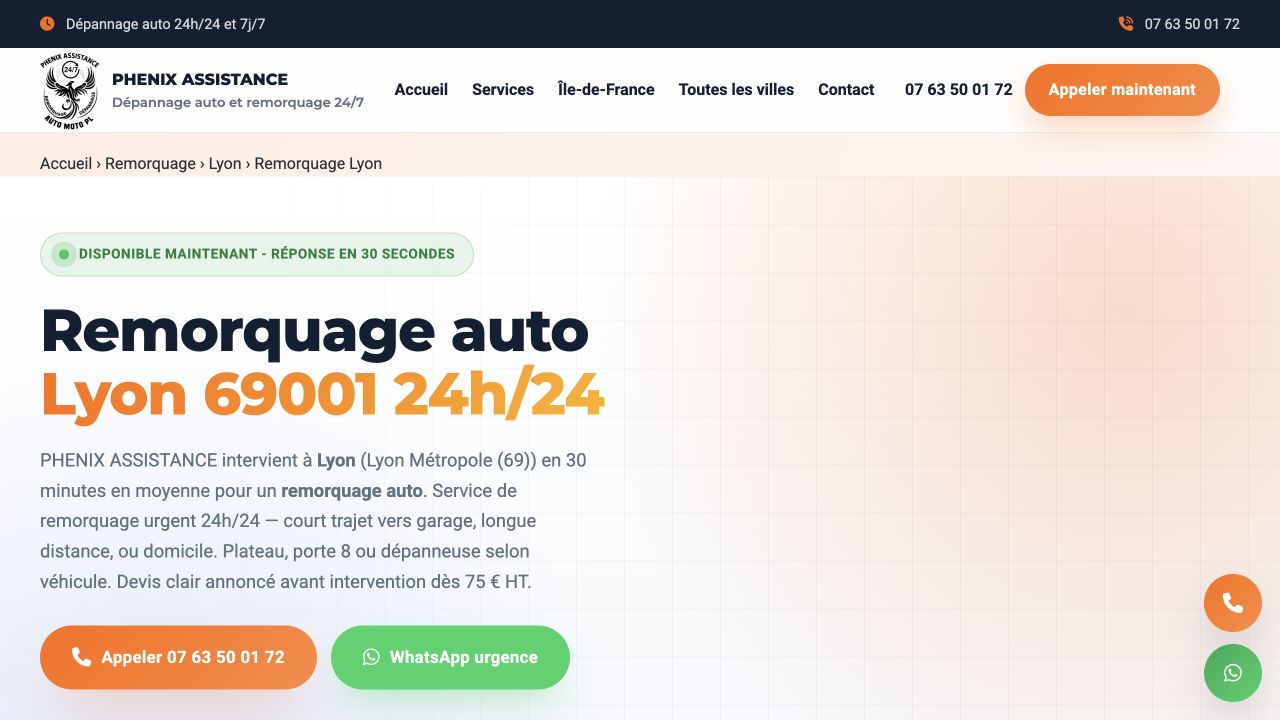Click the PHENIX ASSISTANCE brand name text

point(200,79)
